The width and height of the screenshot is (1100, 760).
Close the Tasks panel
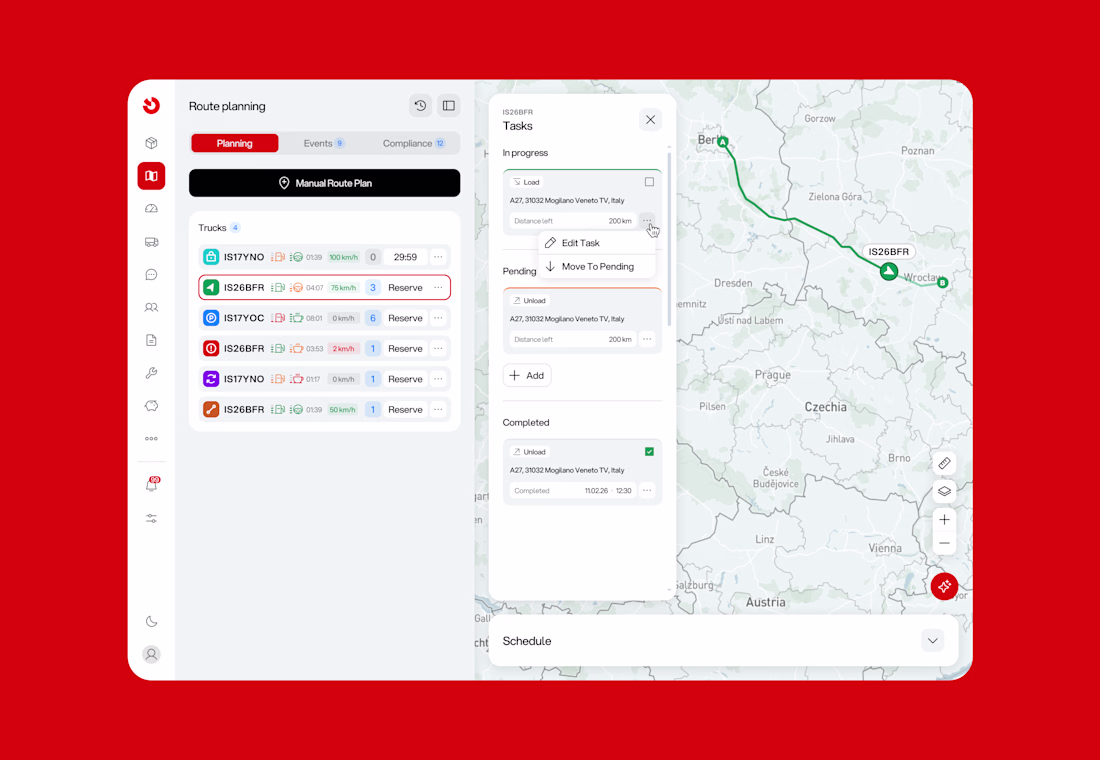coord(650,120)
